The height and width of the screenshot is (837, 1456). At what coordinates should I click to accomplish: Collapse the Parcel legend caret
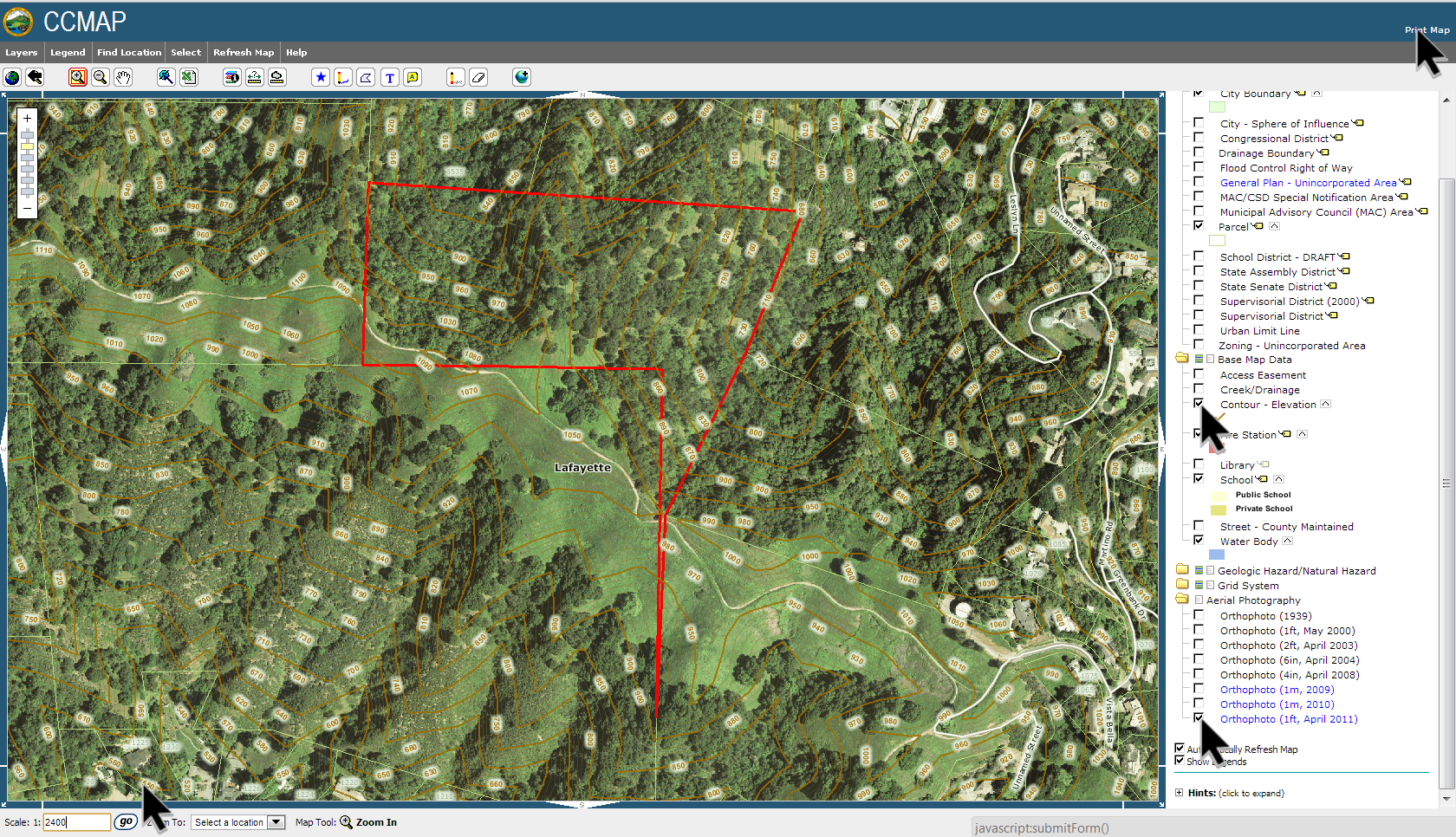[x=1274, y=226]
